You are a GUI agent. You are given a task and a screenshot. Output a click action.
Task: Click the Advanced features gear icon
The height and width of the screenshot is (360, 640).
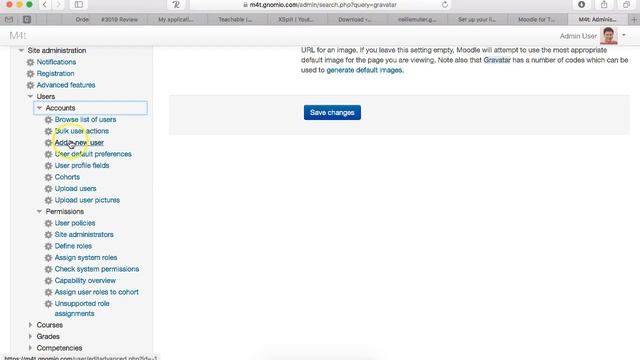30,85
